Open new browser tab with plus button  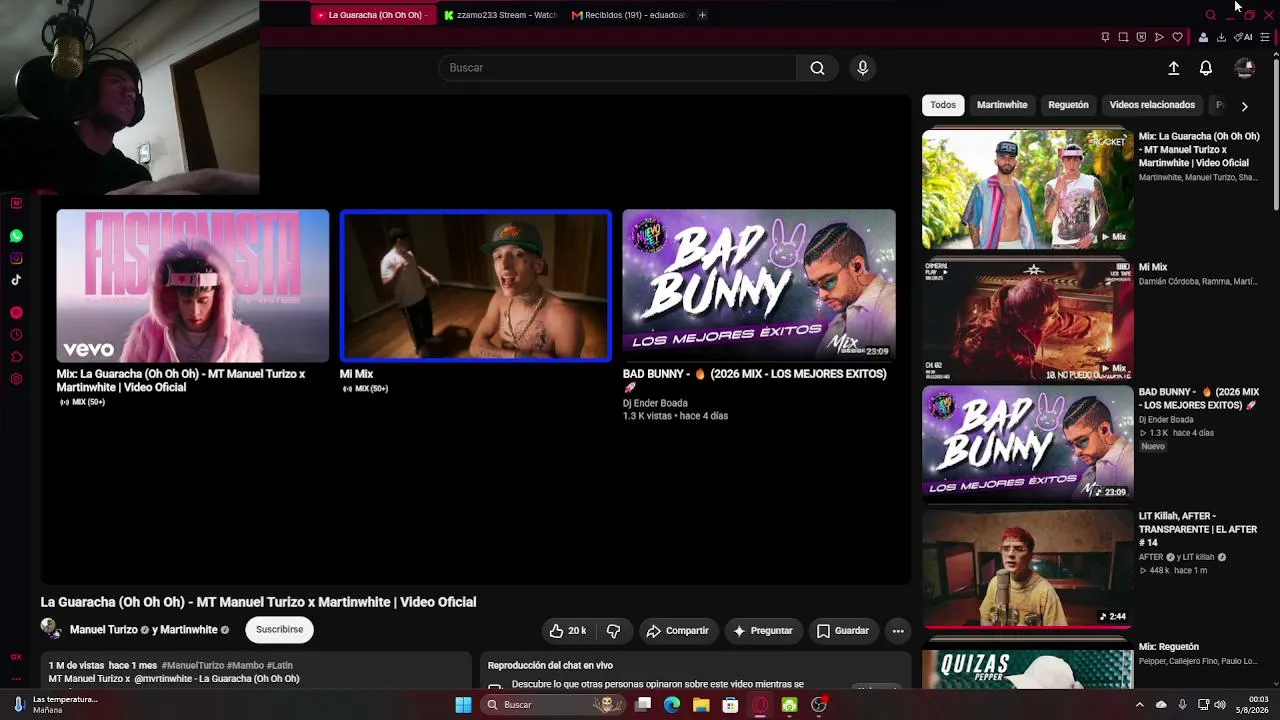pyautogui.click(x=702, y=15)
